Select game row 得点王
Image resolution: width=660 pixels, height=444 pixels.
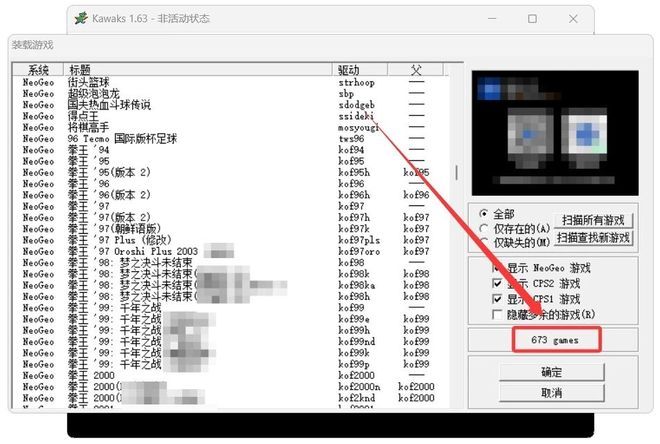(230, 116)
